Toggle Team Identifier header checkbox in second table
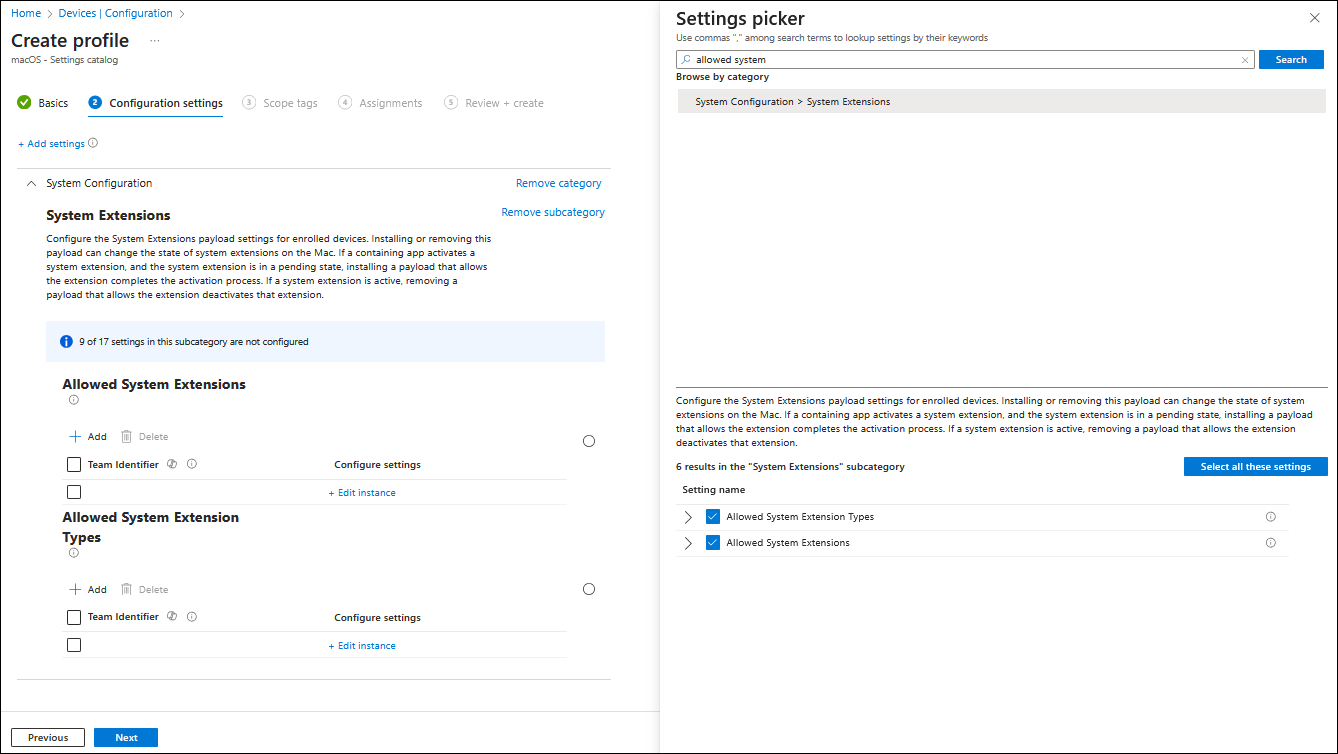The height and width of the screenshot is (754, 1338). [74, 618]
